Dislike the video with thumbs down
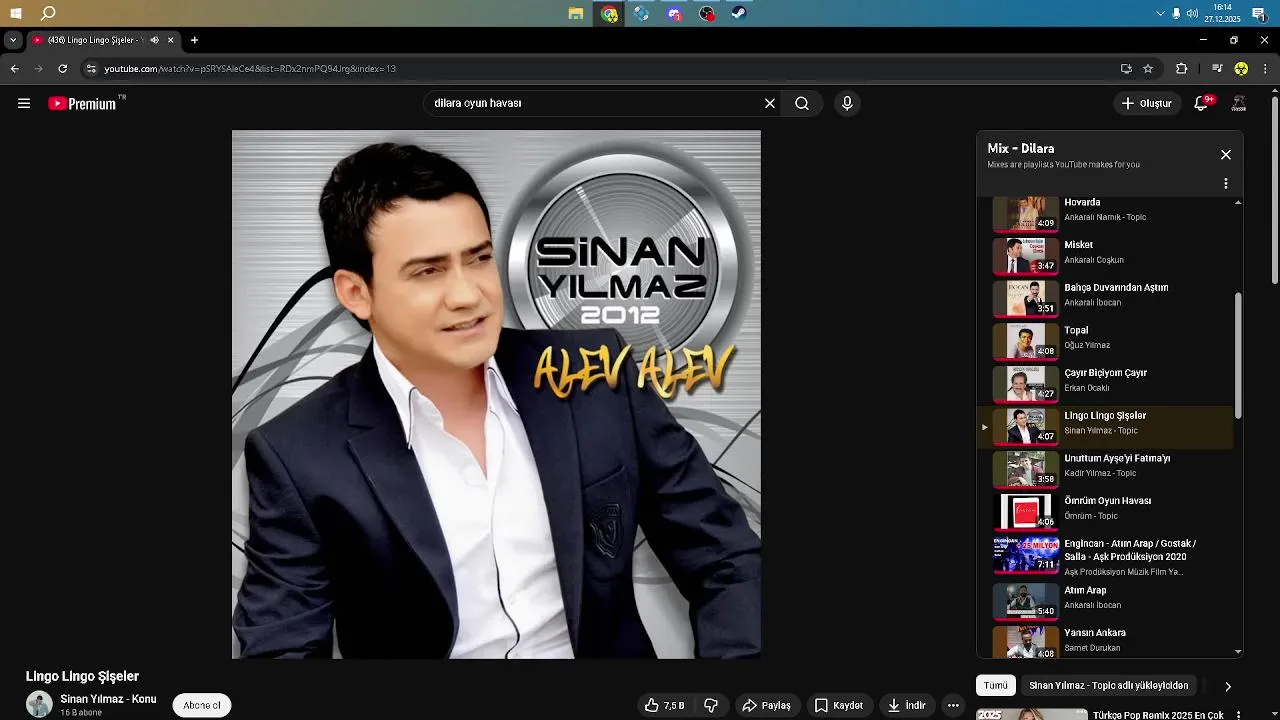 click(x=711, y=705)
